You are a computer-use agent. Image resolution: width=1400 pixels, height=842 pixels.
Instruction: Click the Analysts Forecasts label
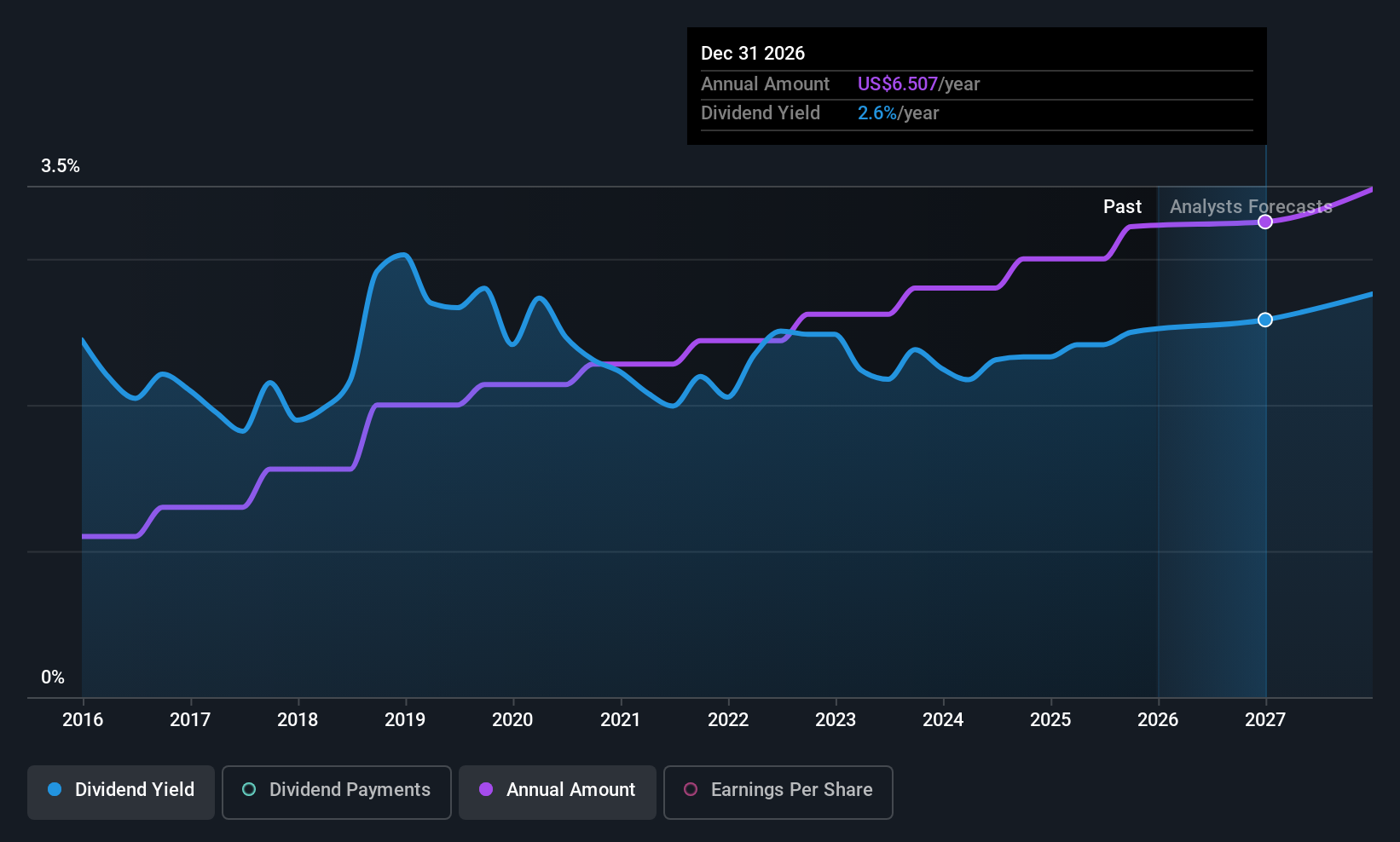[1251, 207]
